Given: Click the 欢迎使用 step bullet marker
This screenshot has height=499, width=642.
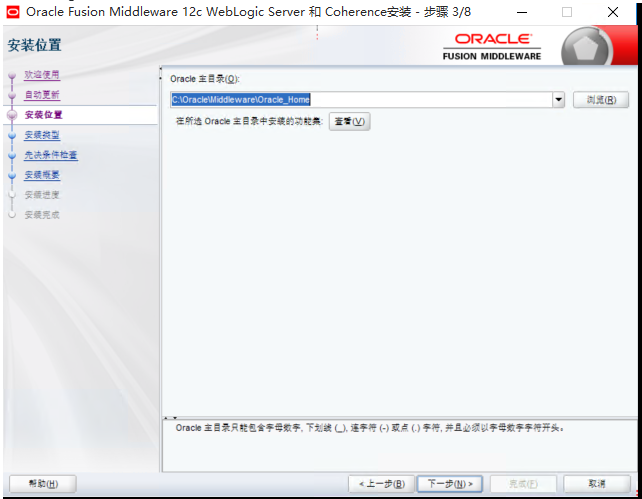Looking at the screenshot, I should [12, 75].
